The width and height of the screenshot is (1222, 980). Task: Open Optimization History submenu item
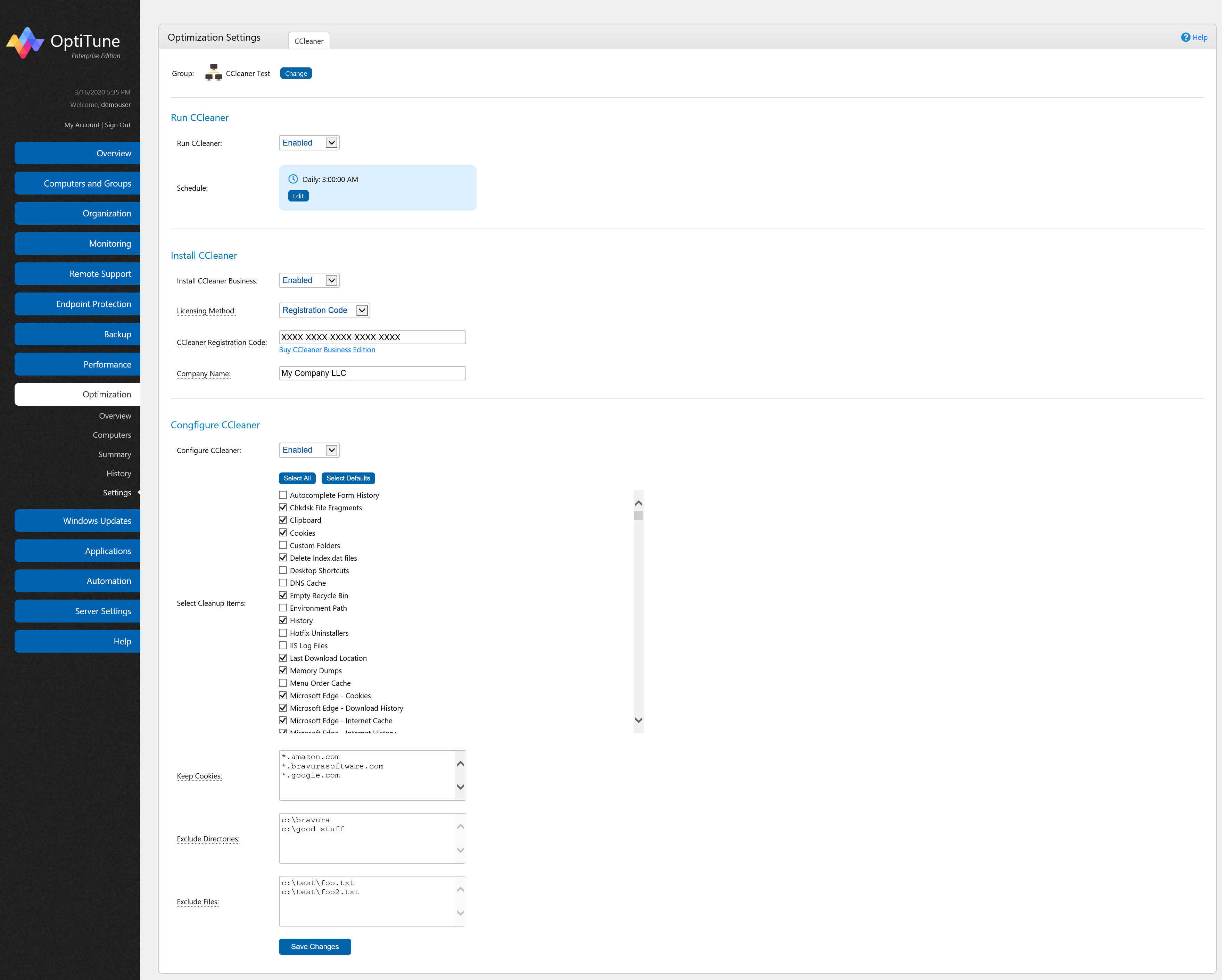point(118,473)
